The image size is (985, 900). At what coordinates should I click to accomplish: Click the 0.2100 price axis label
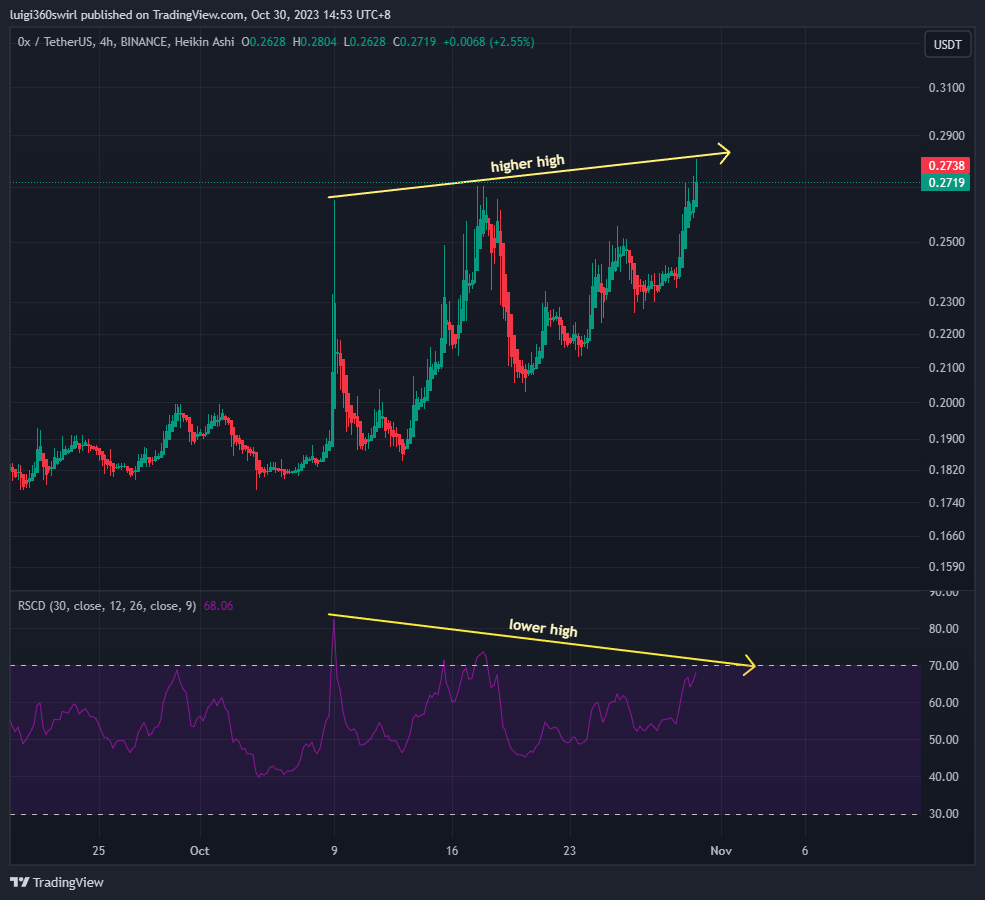coord(947,367)
